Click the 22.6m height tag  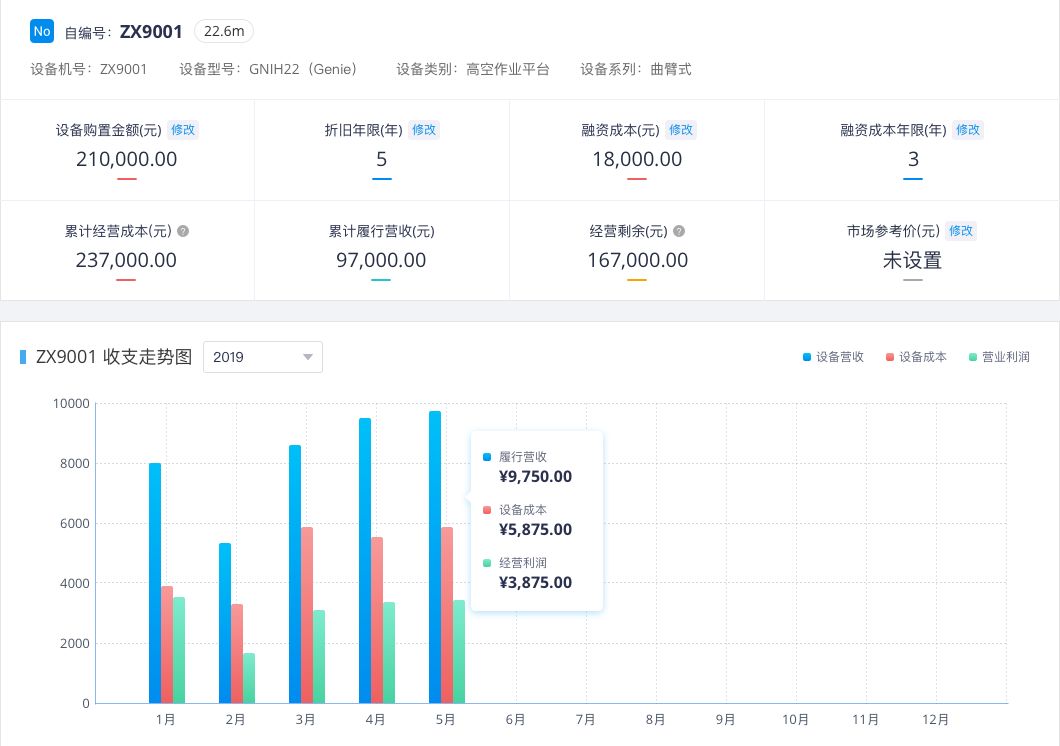pos(224,31)
